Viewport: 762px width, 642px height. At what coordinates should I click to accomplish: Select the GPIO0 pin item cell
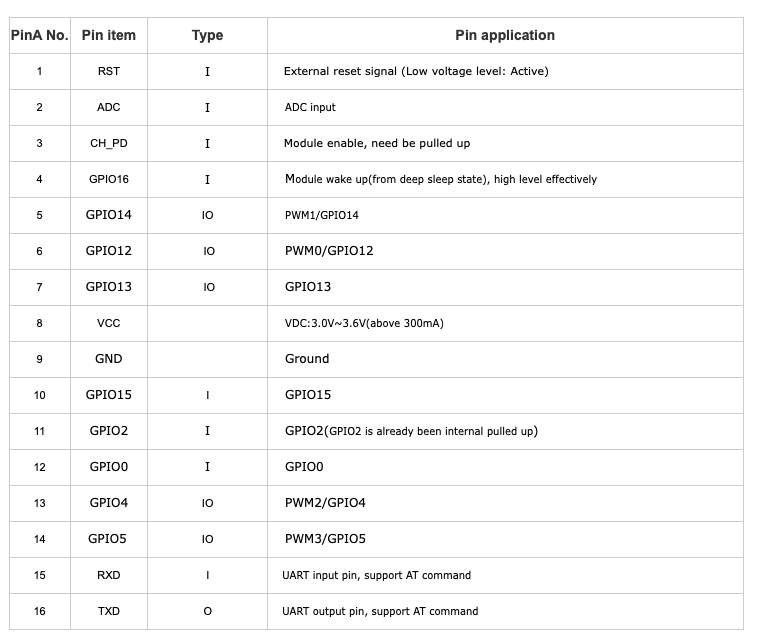(x=108, y=467)
